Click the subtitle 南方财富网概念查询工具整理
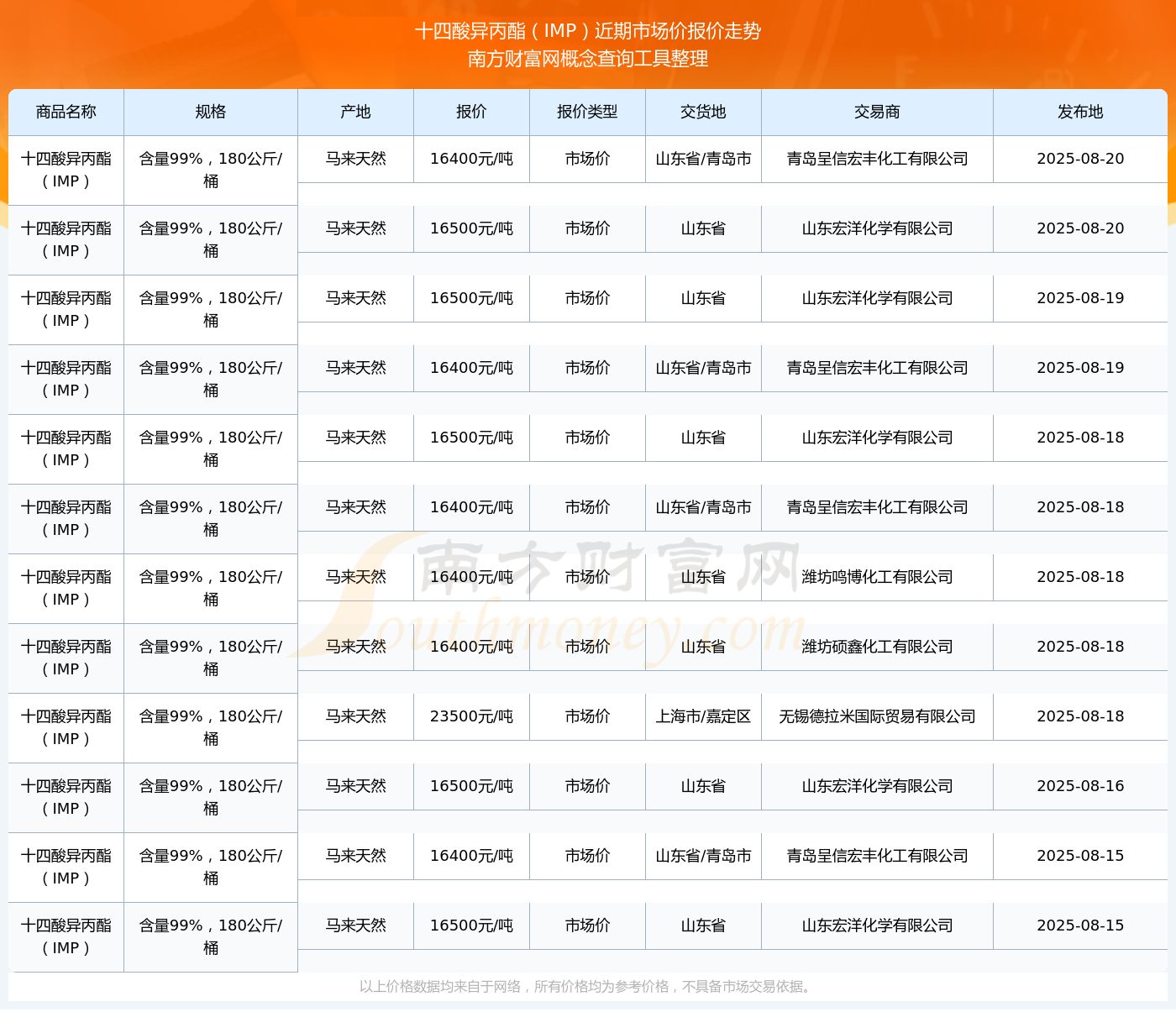1176x1012 pixels. 588,59
